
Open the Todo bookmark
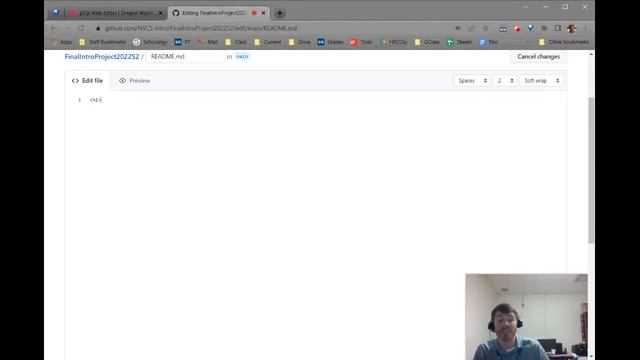point(361,42)
